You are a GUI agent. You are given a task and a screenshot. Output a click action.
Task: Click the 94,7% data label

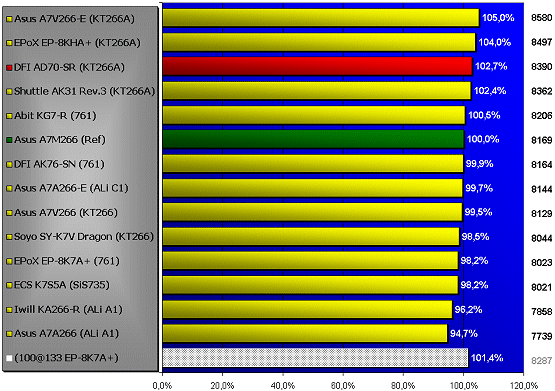click(464, 333)
